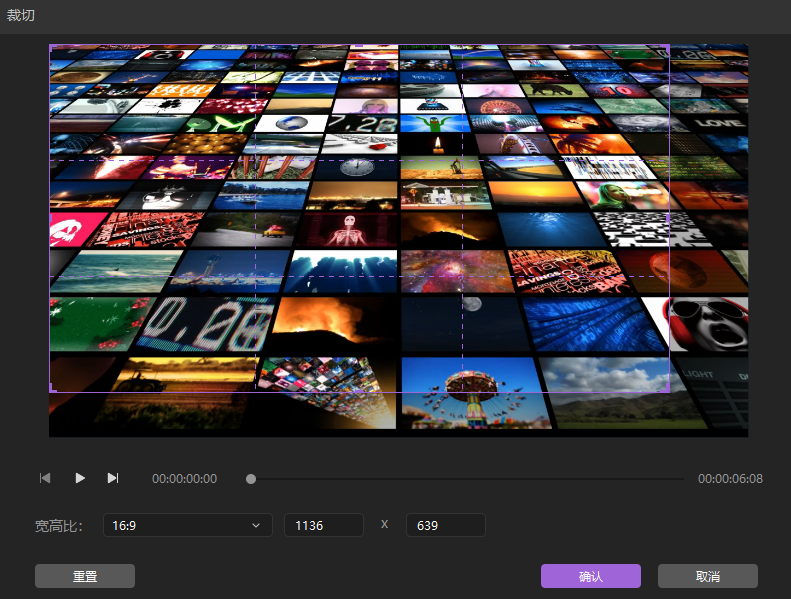The width and height of the screenshot is (791, 599).
Task: Click the total duration 00:00:06:08 label
Action: pos(730,479)
